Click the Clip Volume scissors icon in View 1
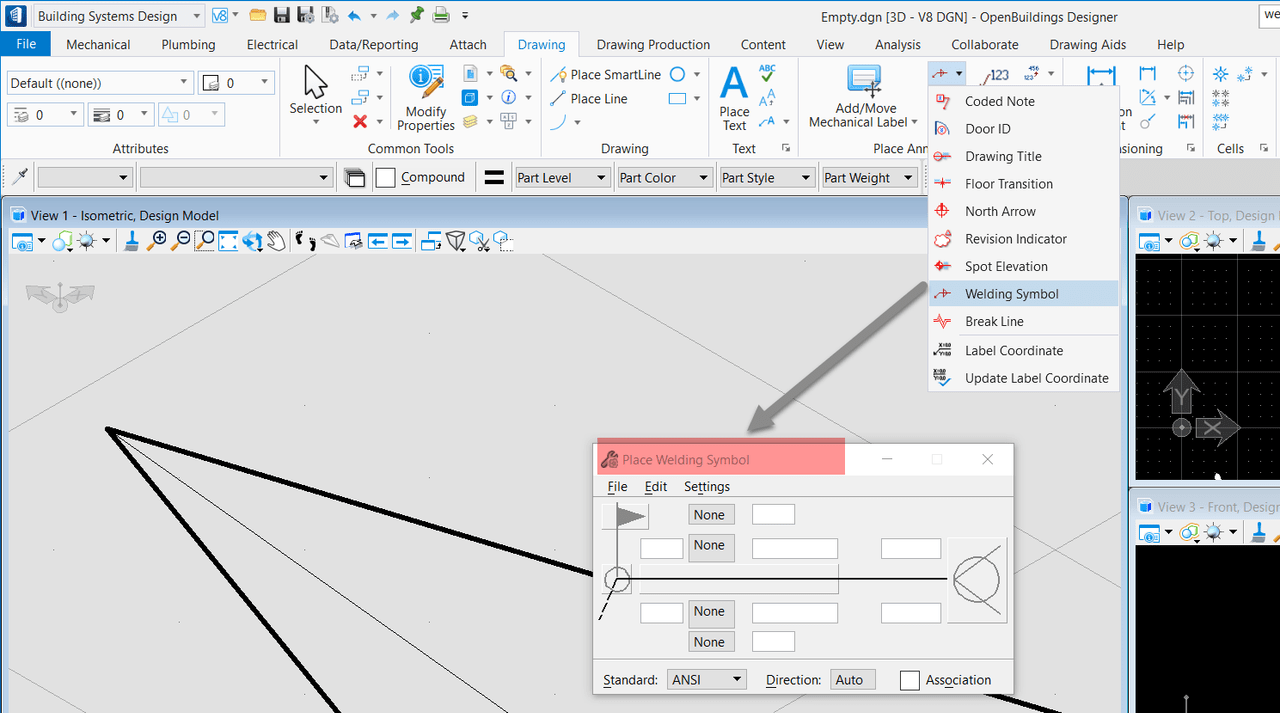Viewport: 1280px width, 713px height. (480, 241)
